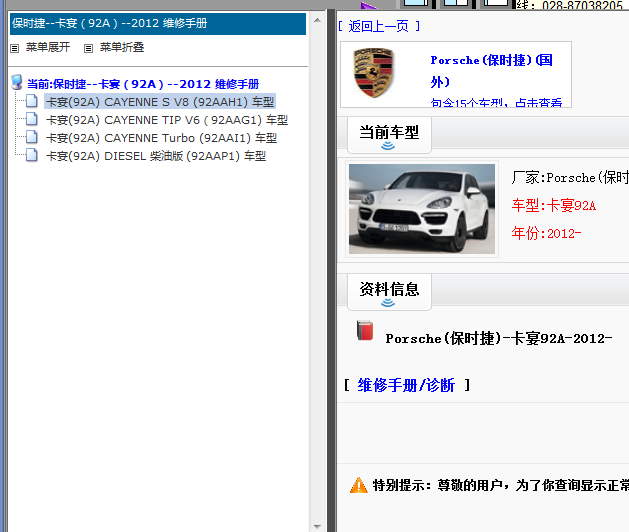
Task: Collapse all menus with 菜单折叠
Action: tap(122, 47)
